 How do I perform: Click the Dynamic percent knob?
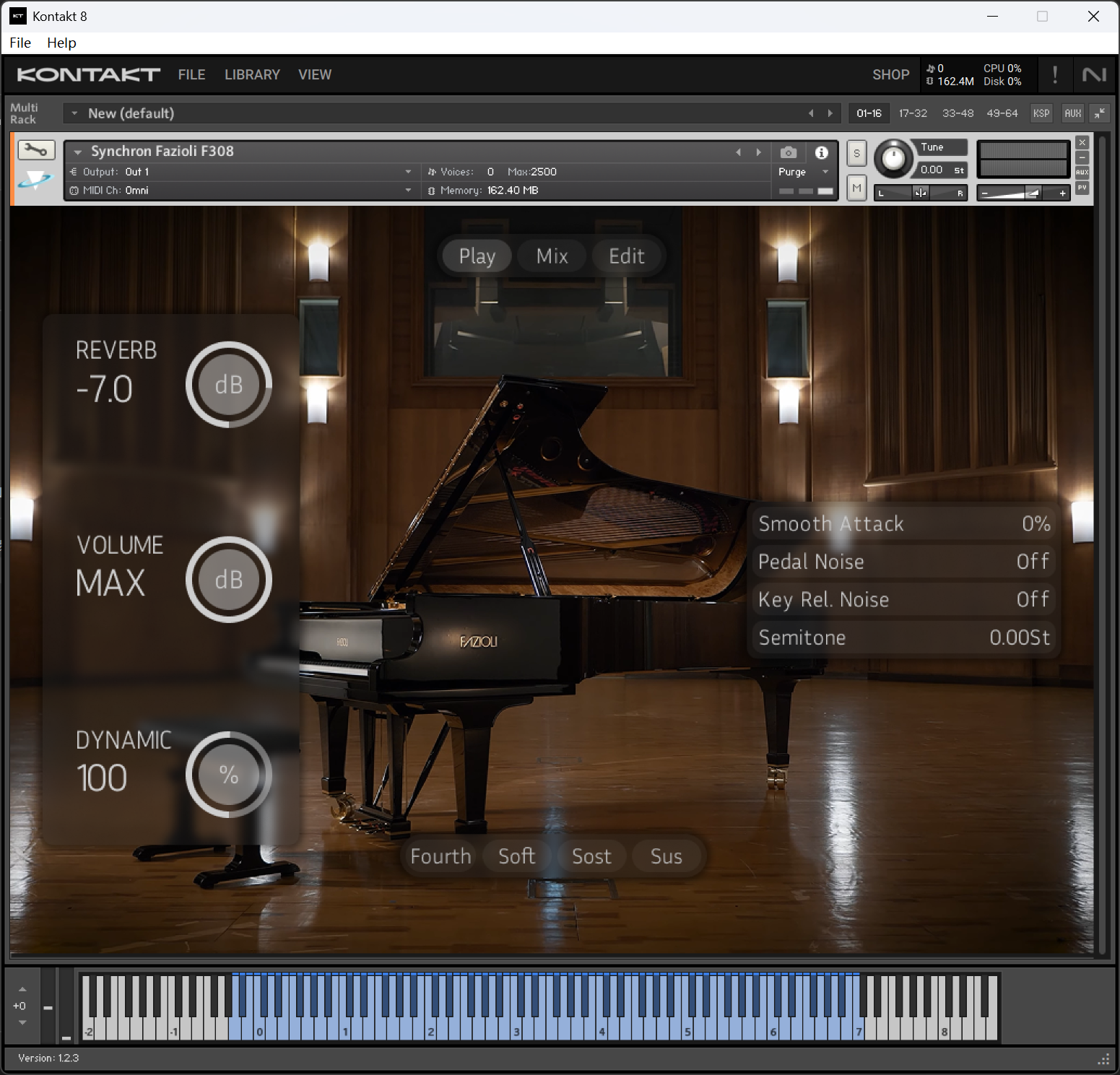point(229,775)
